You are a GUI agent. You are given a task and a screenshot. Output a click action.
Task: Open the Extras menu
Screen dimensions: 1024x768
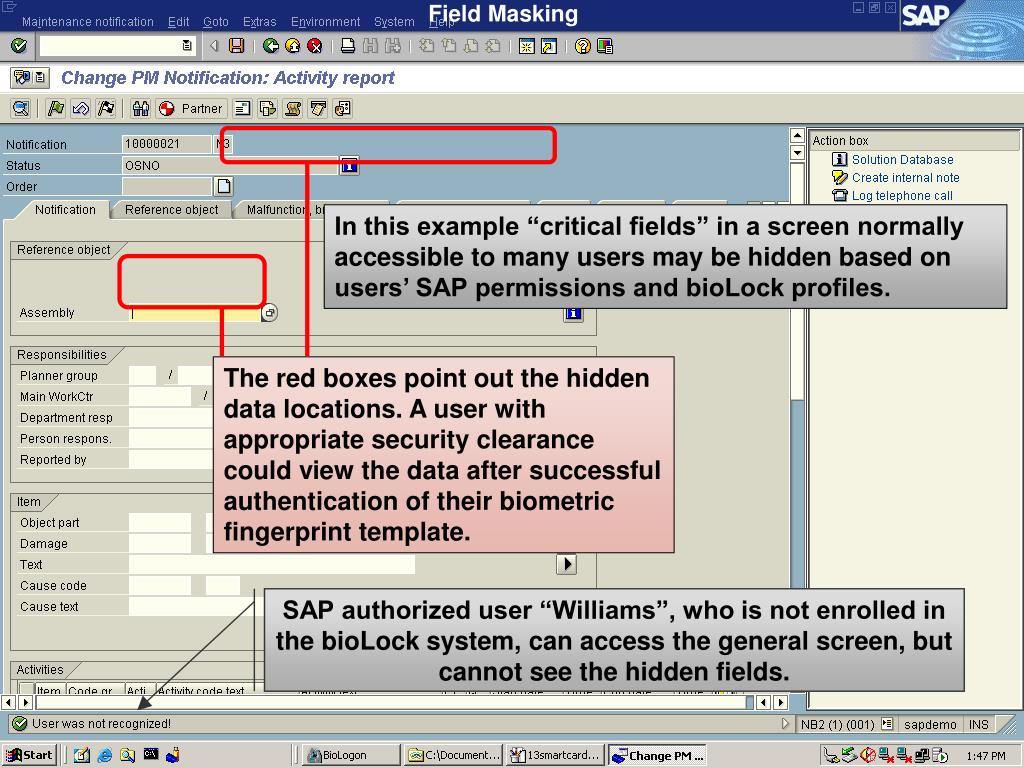259,22
